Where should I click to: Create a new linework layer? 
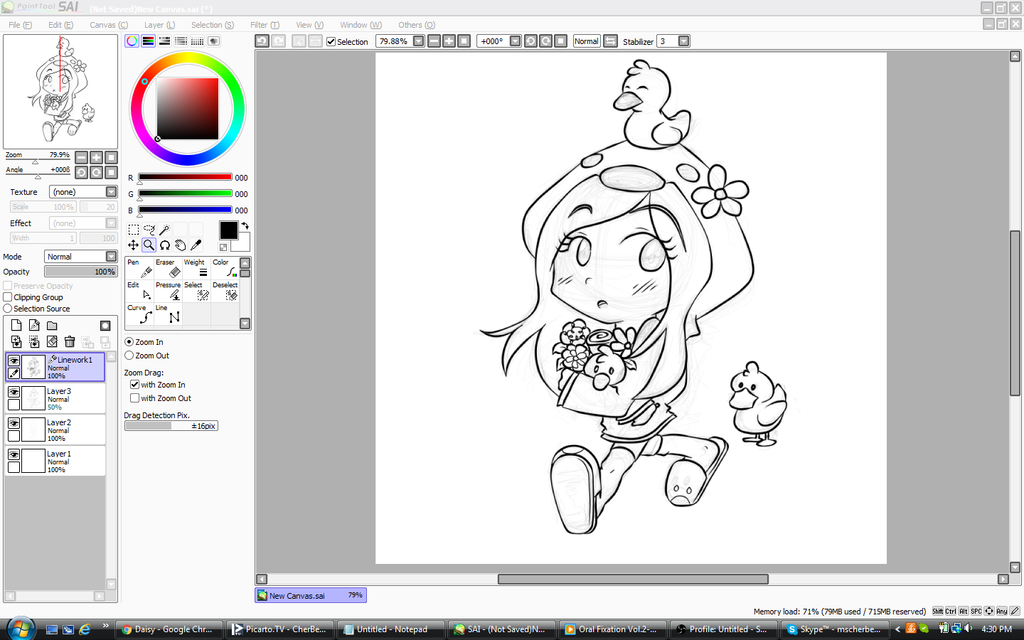point(34,325)
